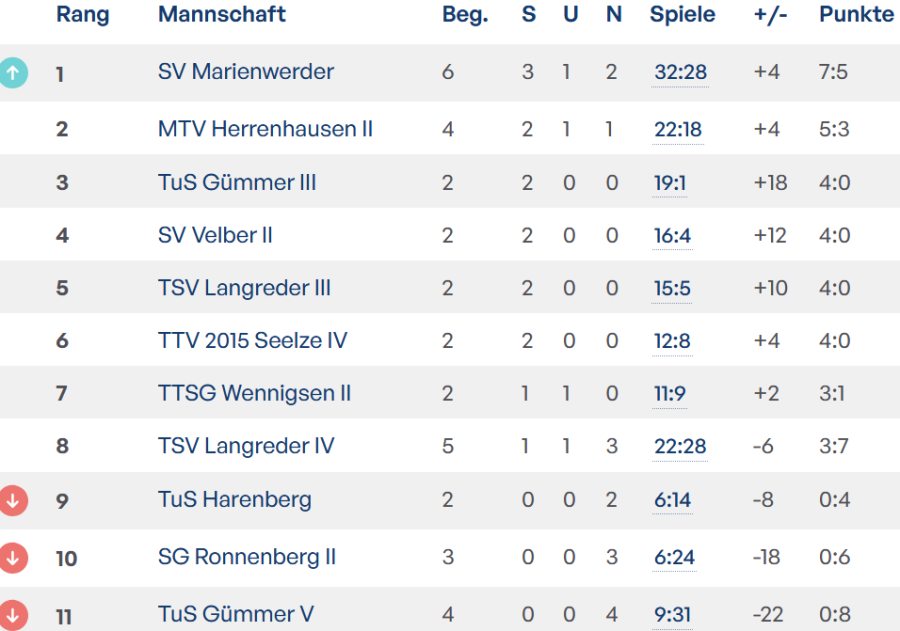The width and height of the screenshot is (900, 631).
Task: Click the Mannschaft column header
Action: 222,14
